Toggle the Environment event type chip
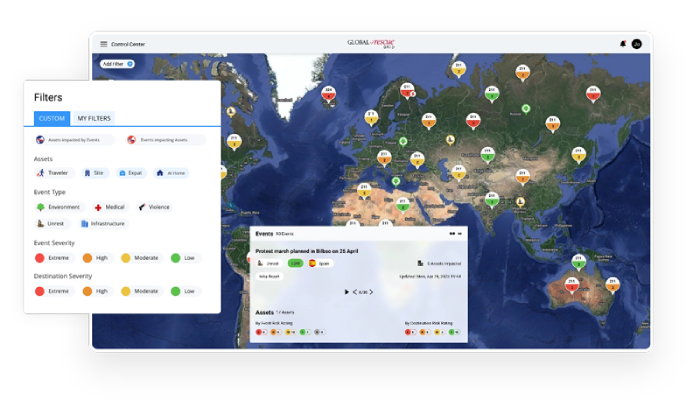Viewport: 700px width, 414px height. [x=59, y=207]
